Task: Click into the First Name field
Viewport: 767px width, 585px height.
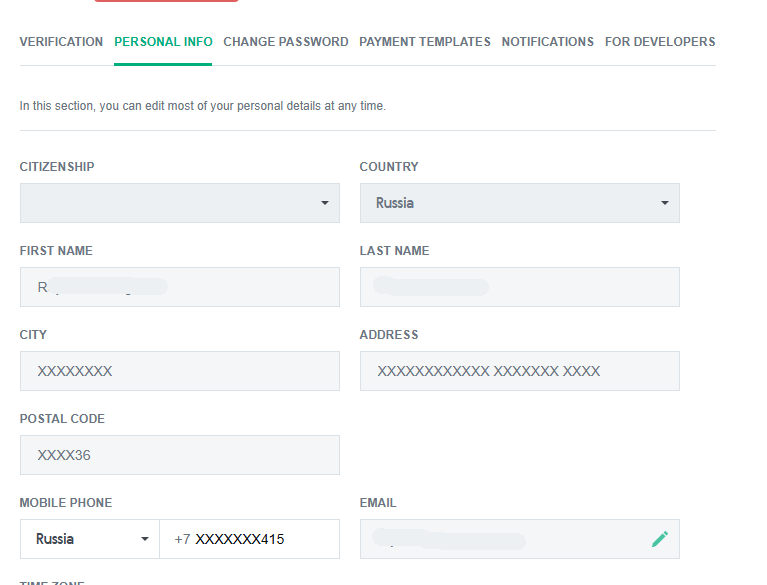Action: (x=179, y=287)
